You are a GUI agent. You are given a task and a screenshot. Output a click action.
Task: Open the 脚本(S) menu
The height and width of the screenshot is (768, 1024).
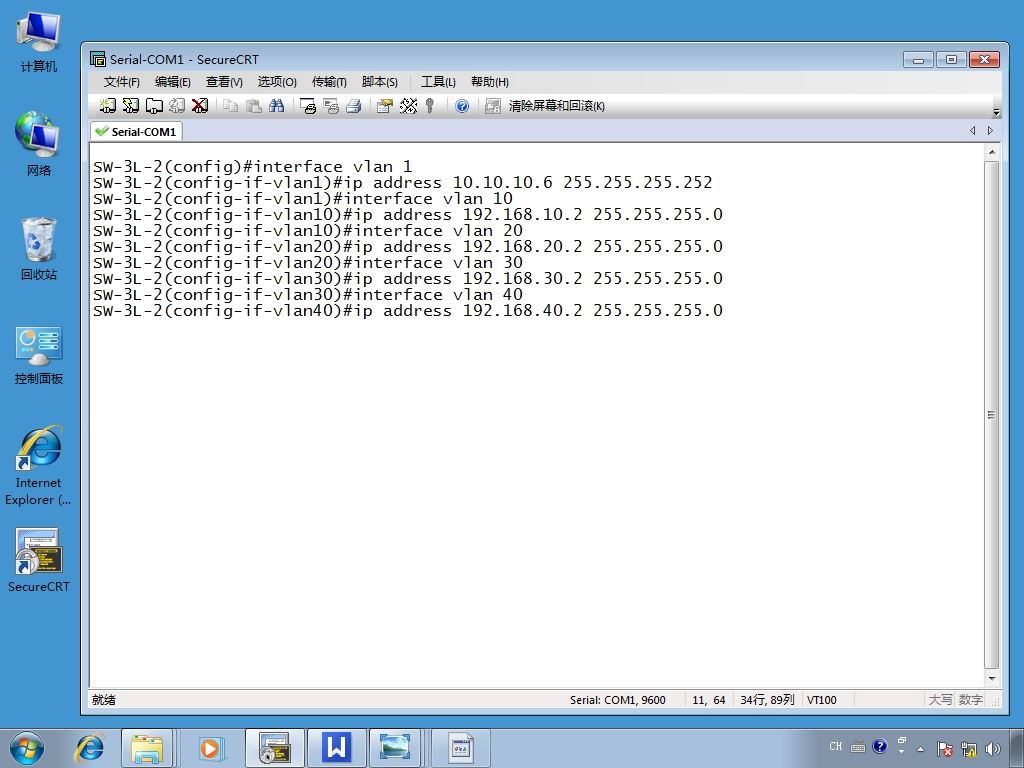[x=379, y=82]
